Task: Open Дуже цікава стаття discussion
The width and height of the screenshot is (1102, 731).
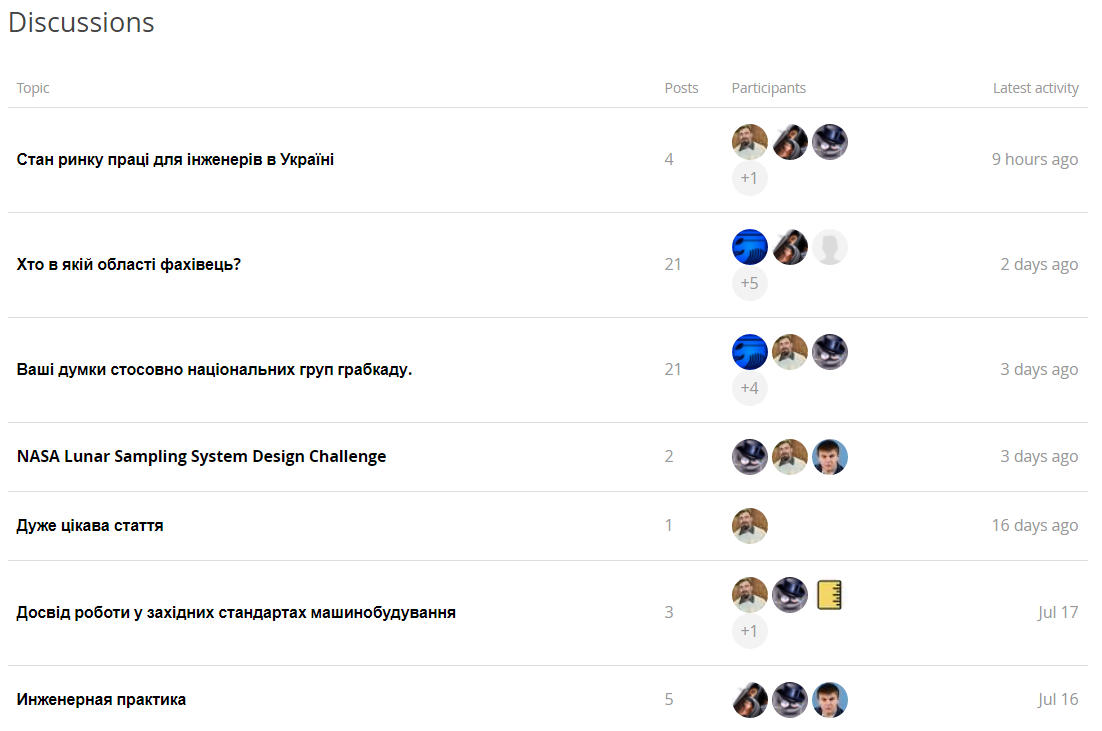Action: coord(90,526)
